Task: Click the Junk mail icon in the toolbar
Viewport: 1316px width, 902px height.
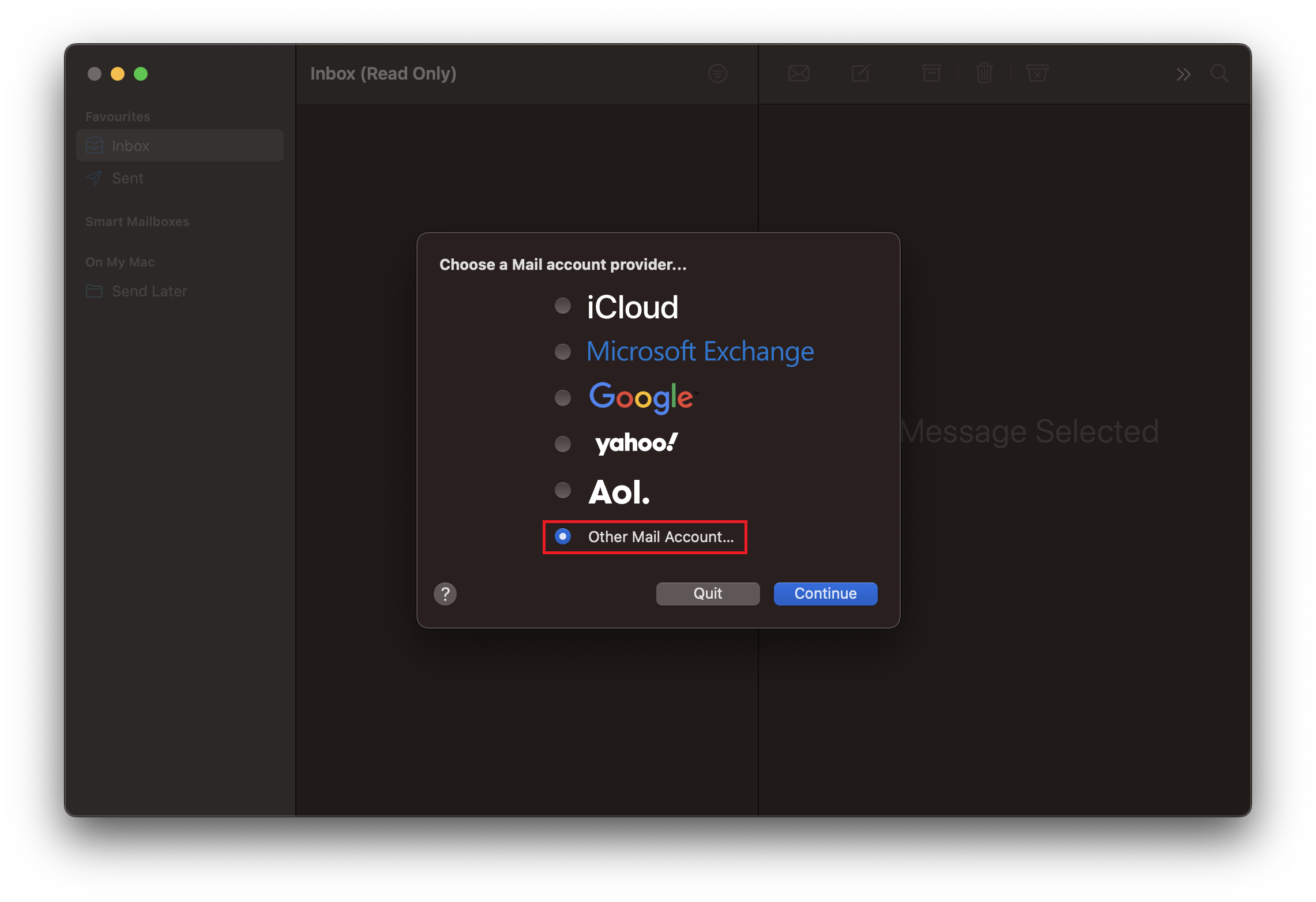Action: click(1037, 73)
